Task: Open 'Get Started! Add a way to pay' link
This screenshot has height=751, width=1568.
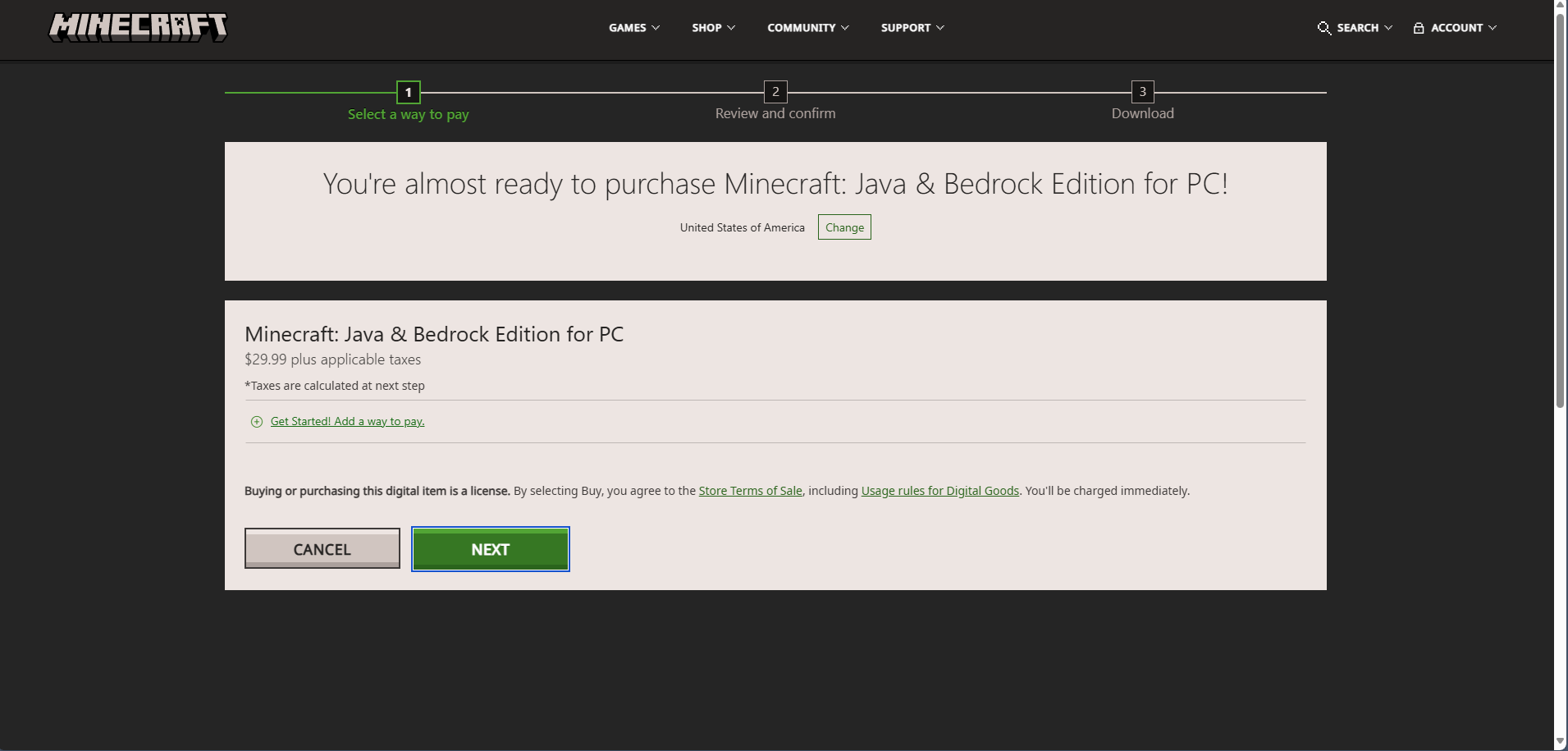Action: coord(347,422)
